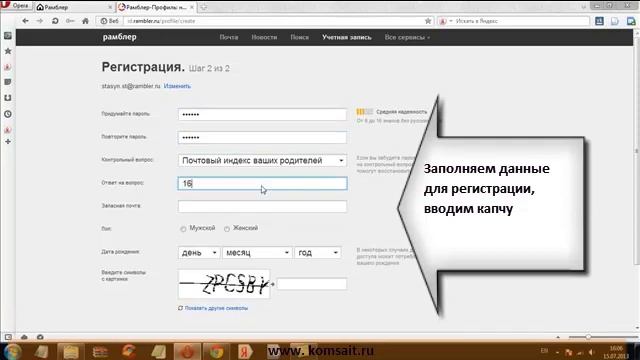Open the security question dropdown
The width and height of the screenshot is (640, 360).
(262, 160)
